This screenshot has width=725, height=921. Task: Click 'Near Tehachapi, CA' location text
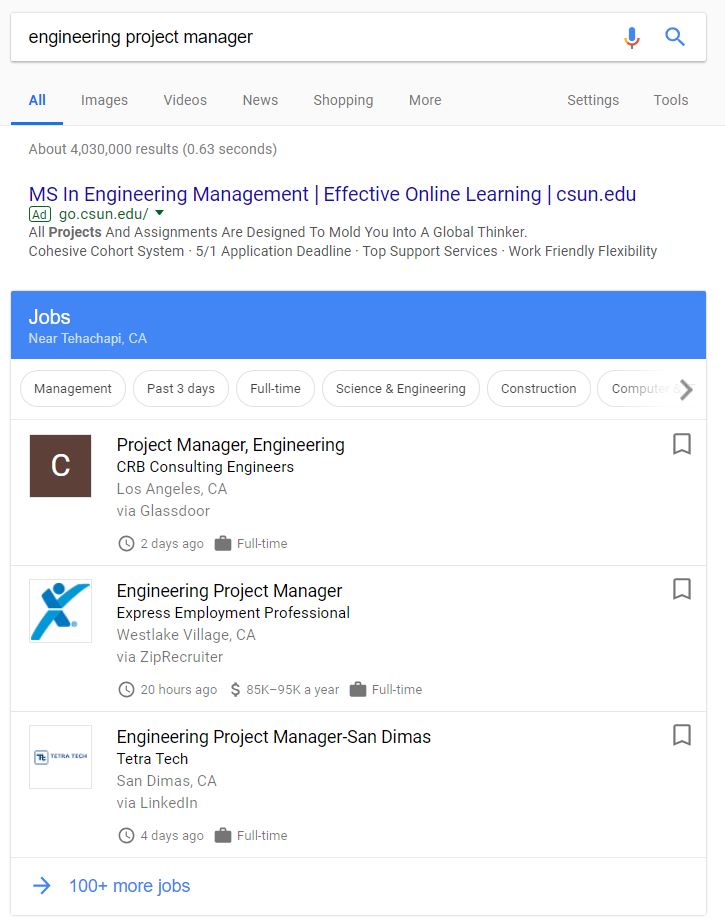(x=88, y=338)
